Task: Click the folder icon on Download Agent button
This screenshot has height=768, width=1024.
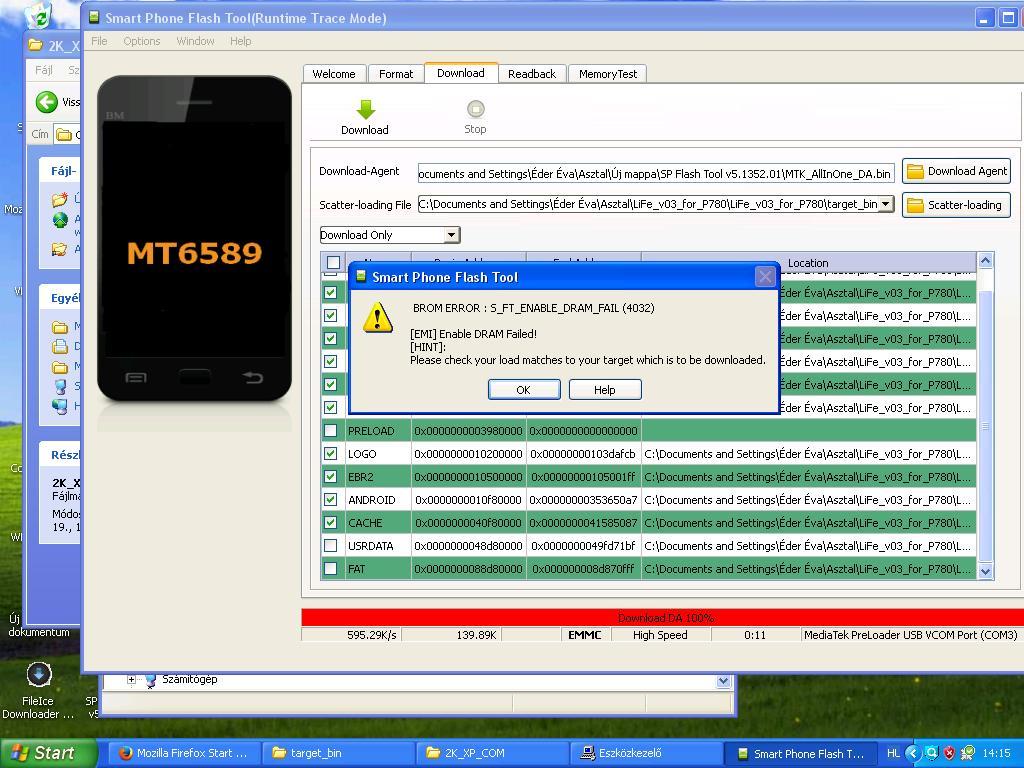Action: (x=916, y=171)
